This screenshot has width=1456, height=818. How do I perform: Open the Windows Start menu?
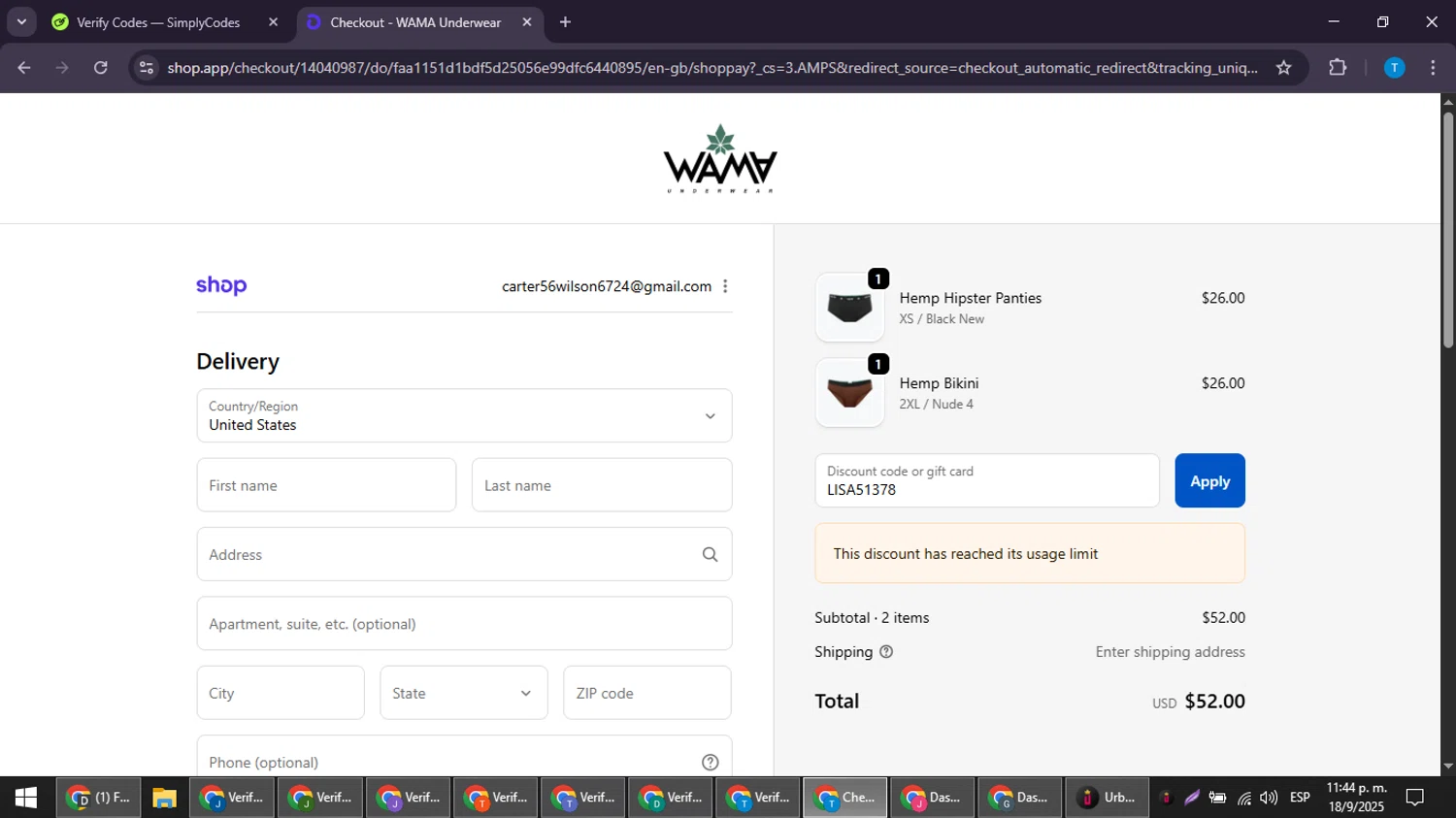click(26, 798)
